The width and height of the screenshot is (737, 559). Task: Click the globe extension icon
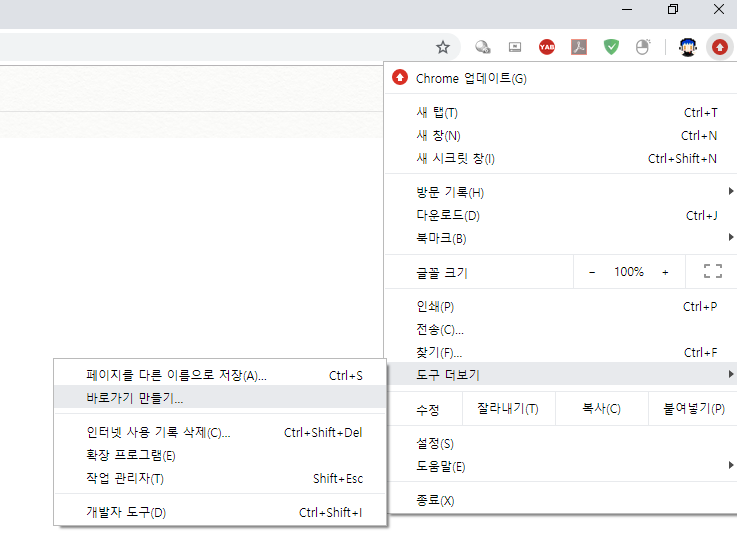pyautogui.click(x=483, y=47)
